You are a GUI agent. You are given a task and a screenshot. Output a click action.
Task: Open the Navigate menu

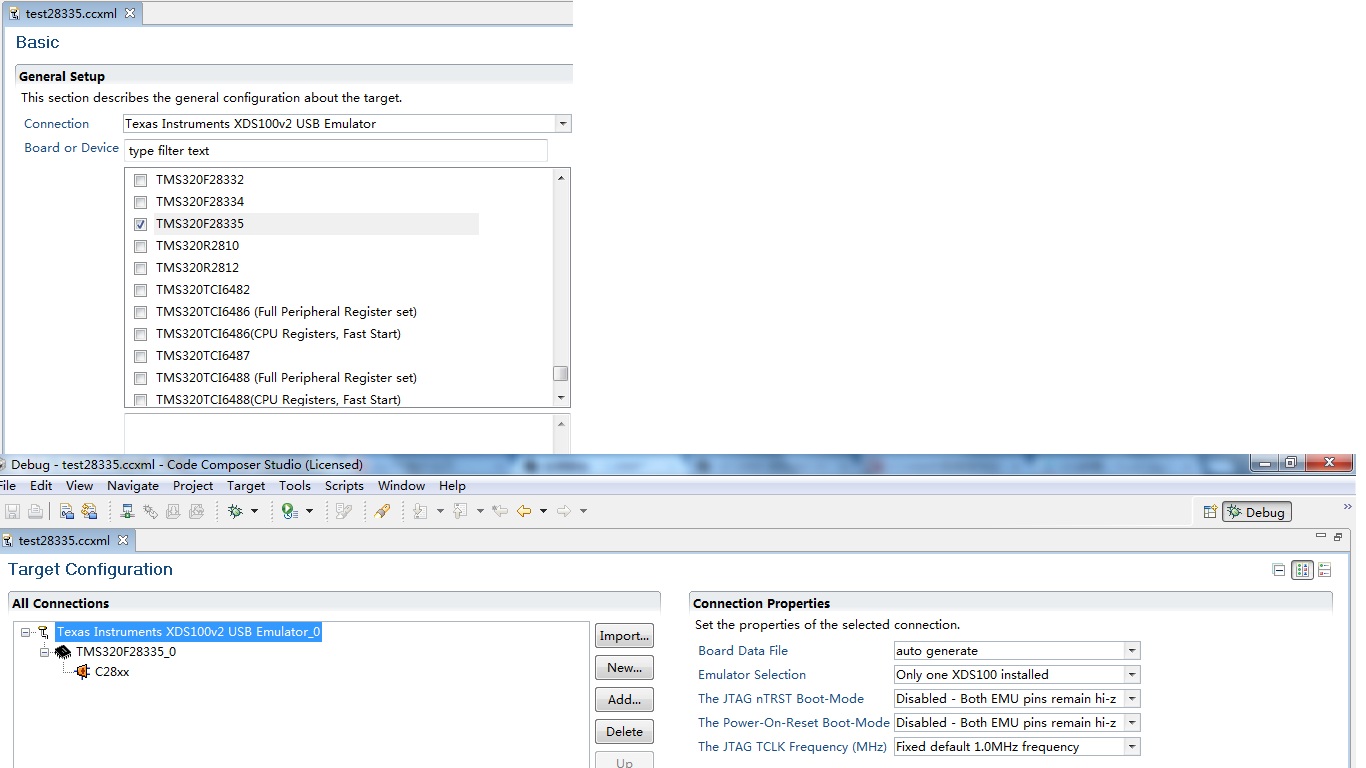pos(133,486)
